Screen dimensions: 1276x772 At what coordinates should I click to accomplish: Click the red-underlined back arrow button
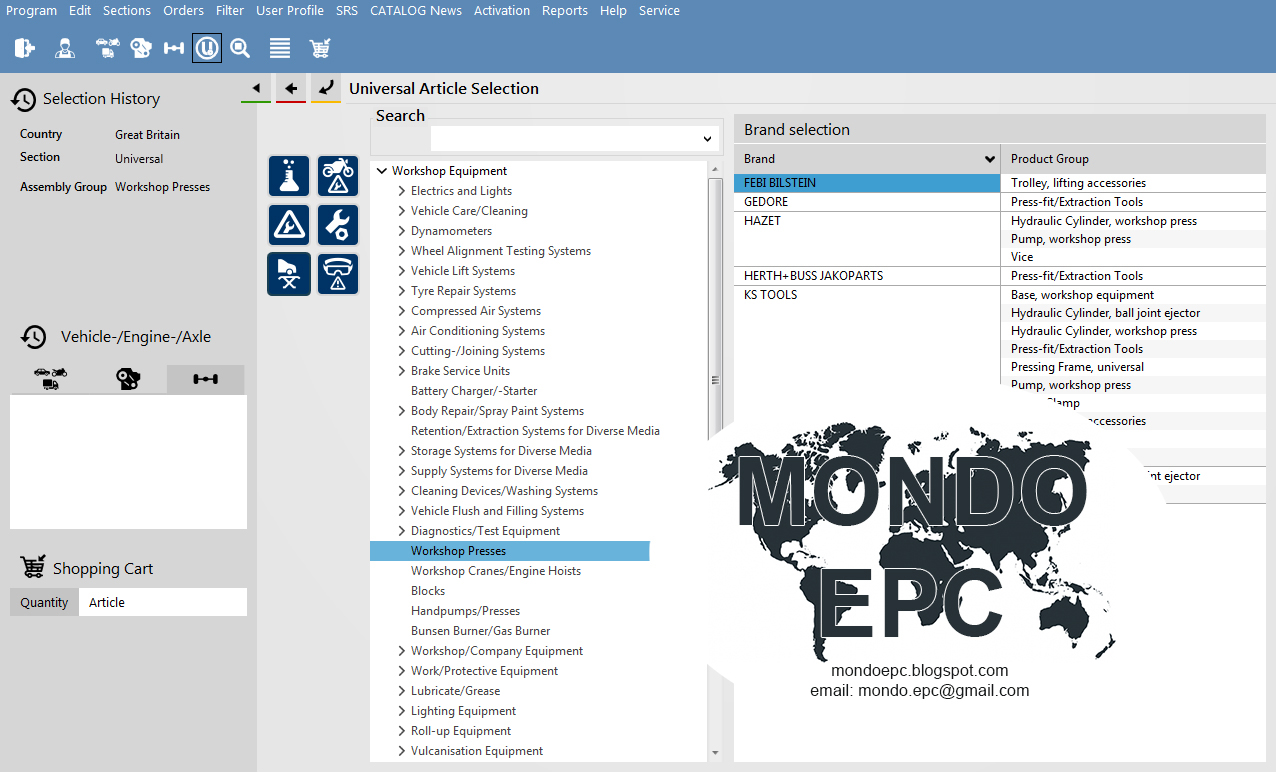(x=291, y=88)
